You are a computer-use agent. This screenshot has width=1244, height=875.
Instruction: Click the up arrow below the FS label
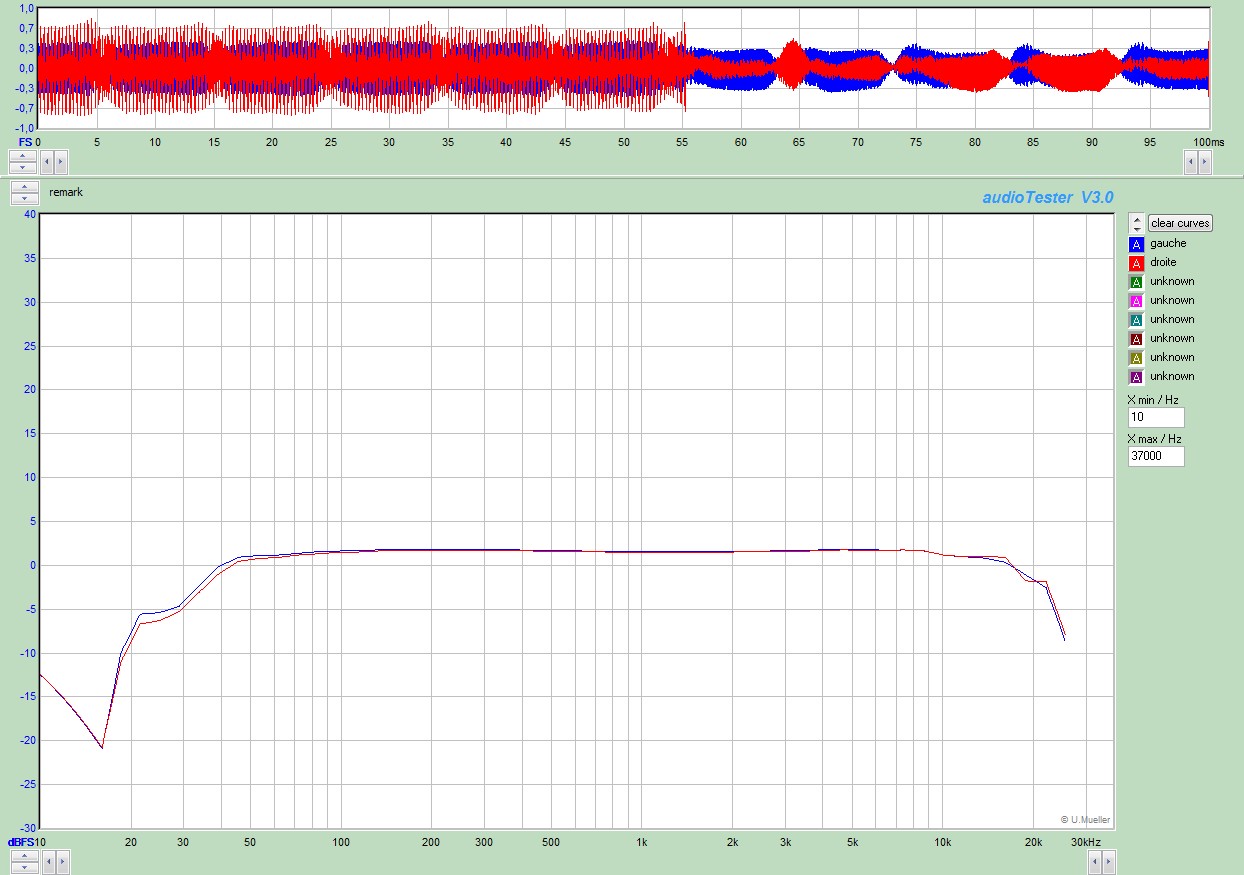click(x=23, y=154)
